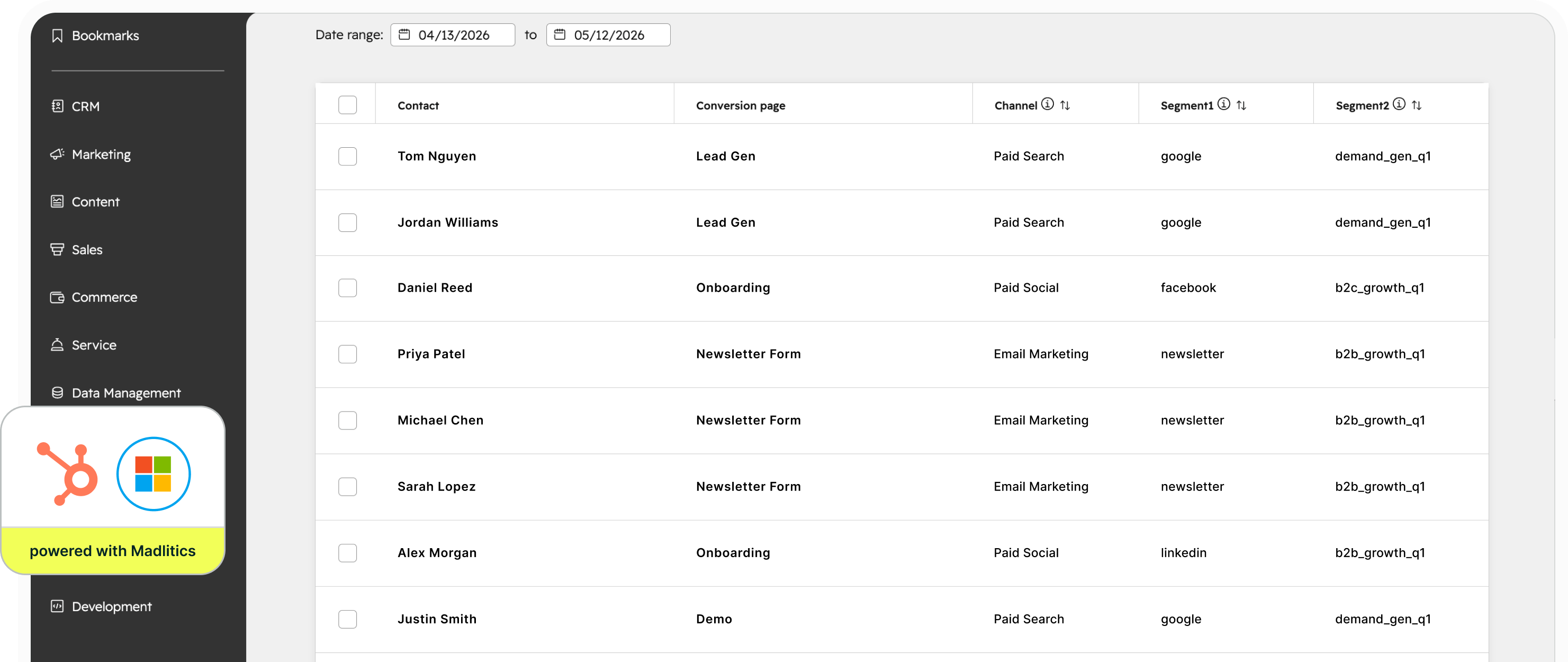Click the Service bell icon
The width and height of the screenshot is (1568, 662).
[57, 345]
